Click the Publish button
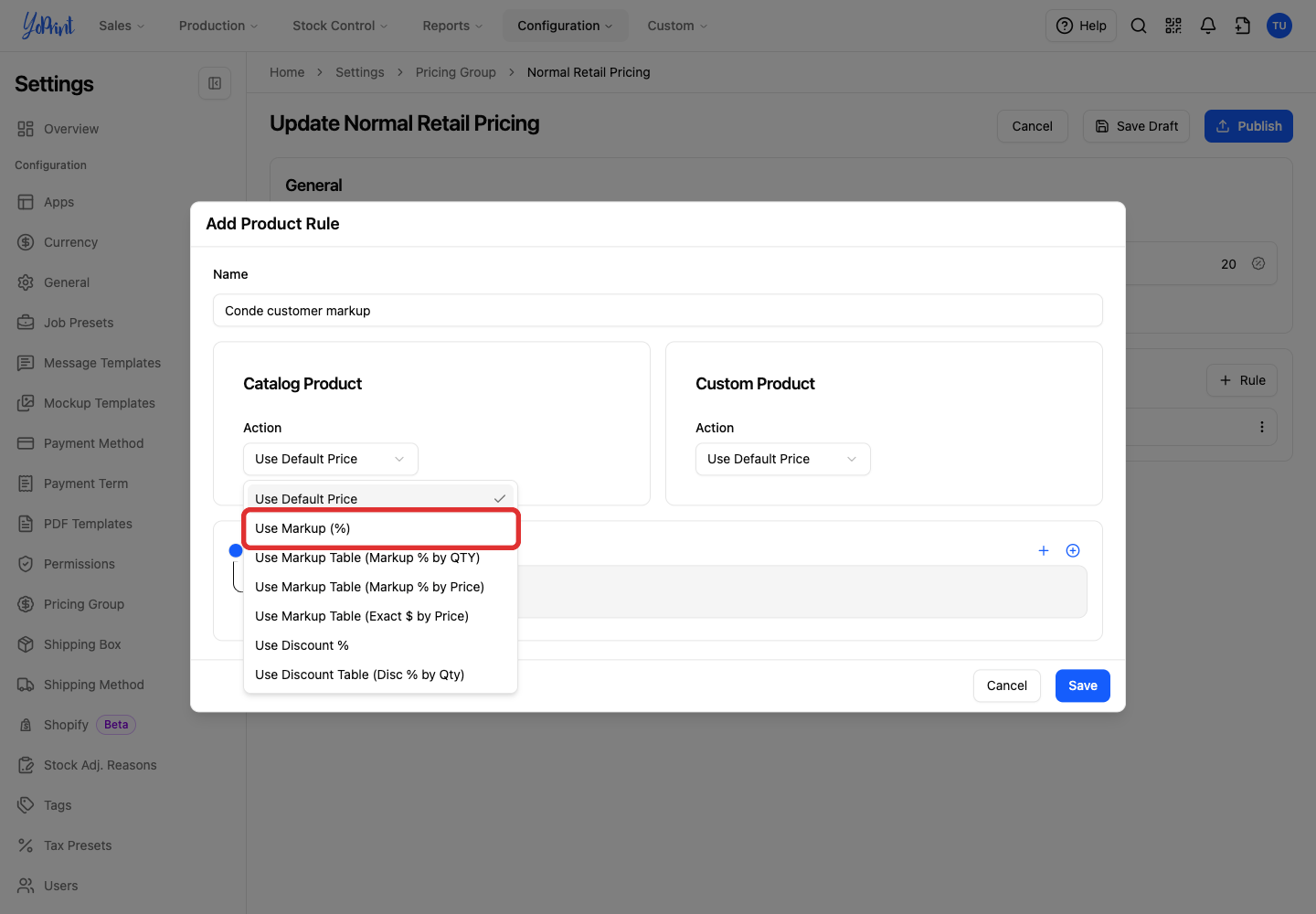 (1248, 126)
